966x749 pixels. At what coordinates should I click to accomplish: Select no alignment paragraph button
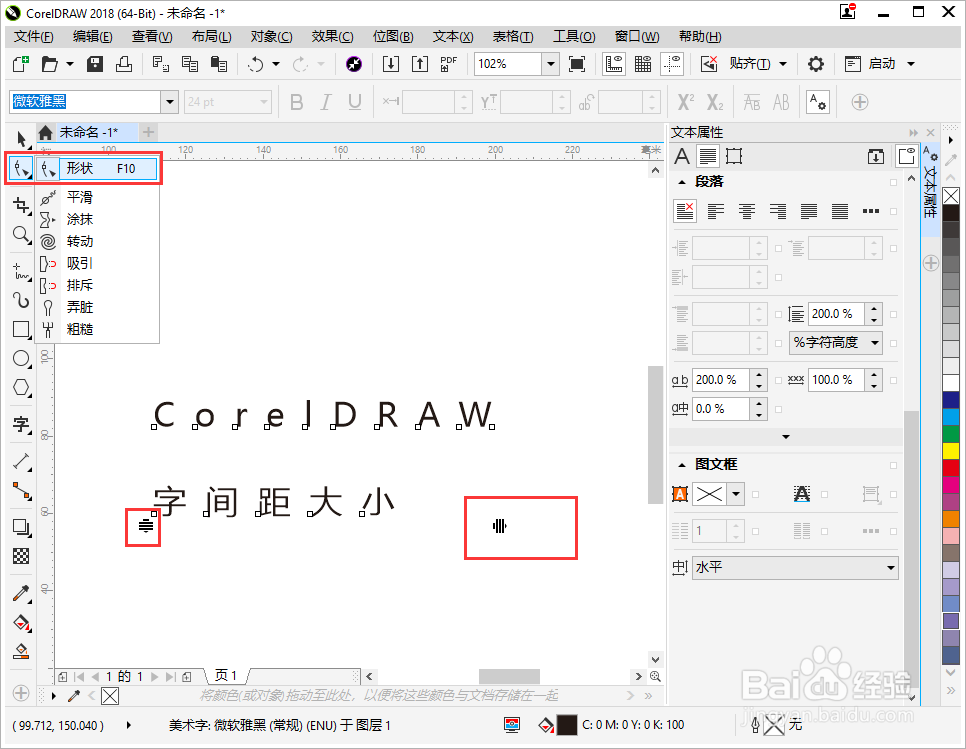685,211
